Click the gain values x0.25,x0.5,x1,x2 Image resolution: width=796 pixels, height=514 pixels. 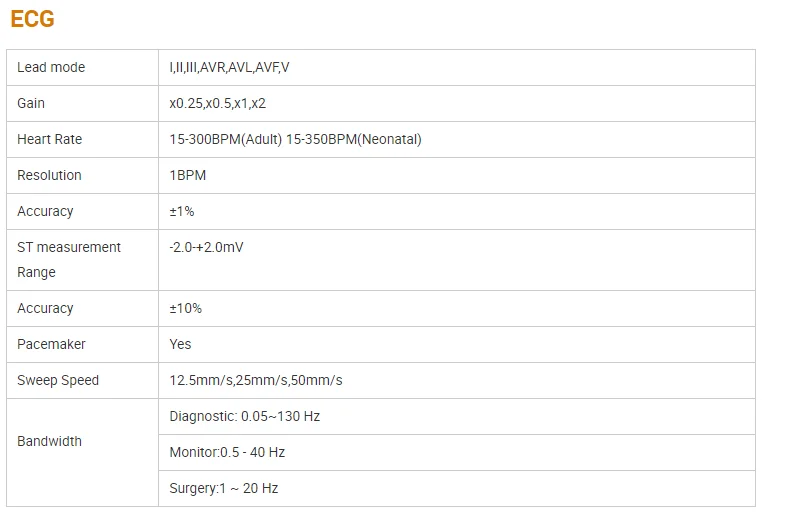point(217,104)
